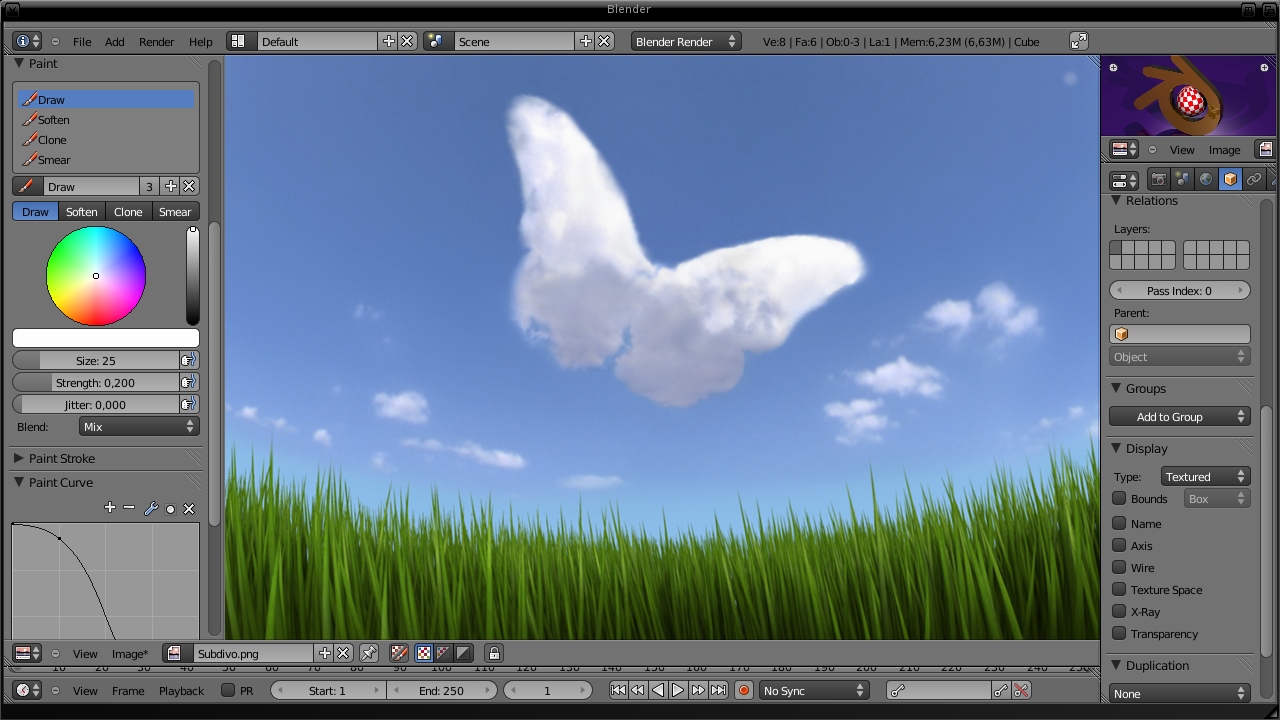Image resolution: width=1280 pixels, height=720 pixels.
Task: Click the lock icon in image editor header
Action: (x=494, y=653)
